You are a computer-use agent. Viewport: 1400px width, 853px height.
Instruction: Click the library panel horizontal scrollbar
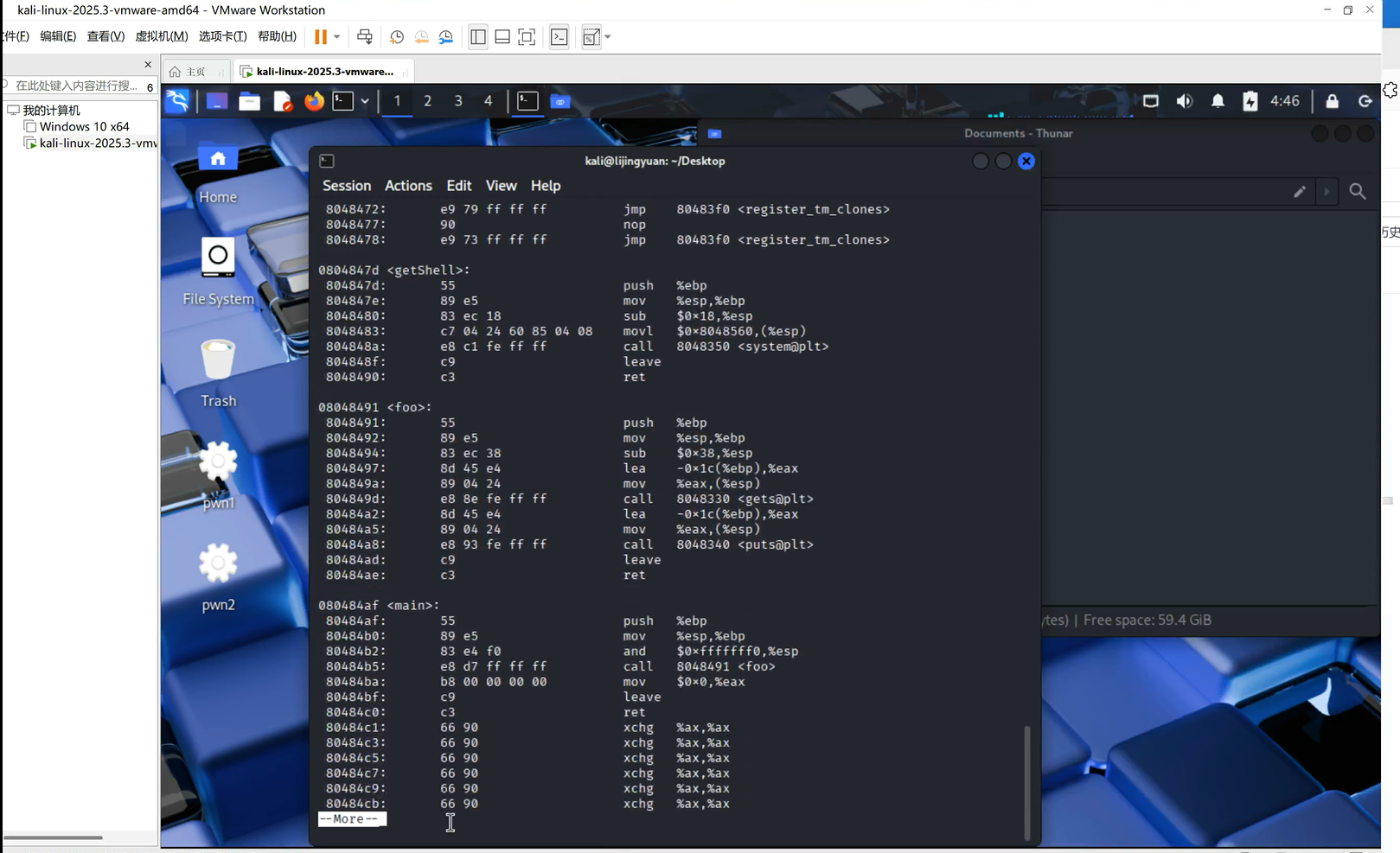[x=54, y=837]
